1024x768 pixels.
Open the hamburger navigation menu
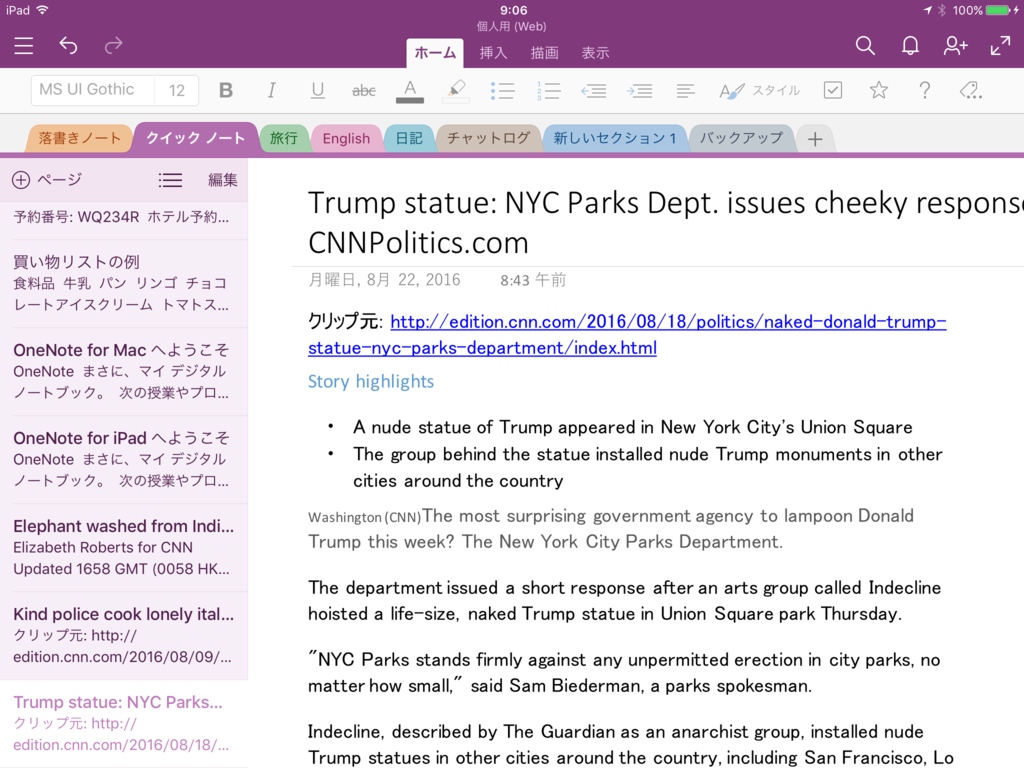point(24,45)
